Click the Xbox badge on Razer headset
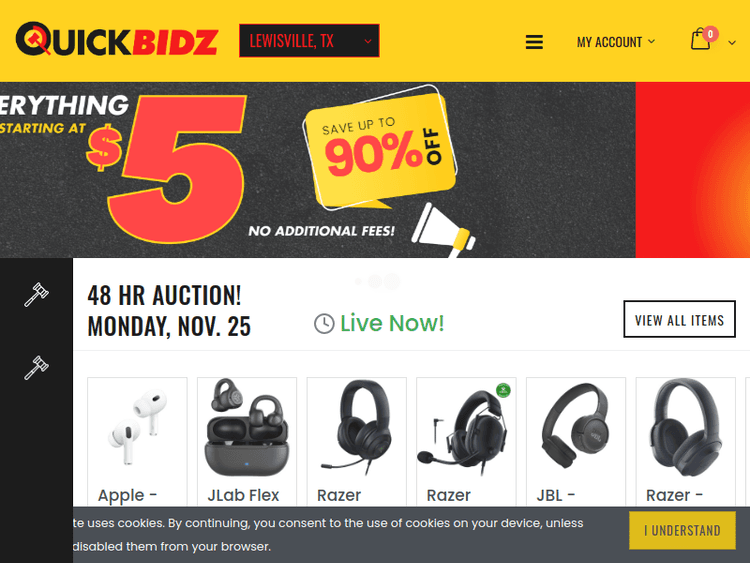This screenshot has width=750, height=563. pyautogui.click(x=503, y=390)
